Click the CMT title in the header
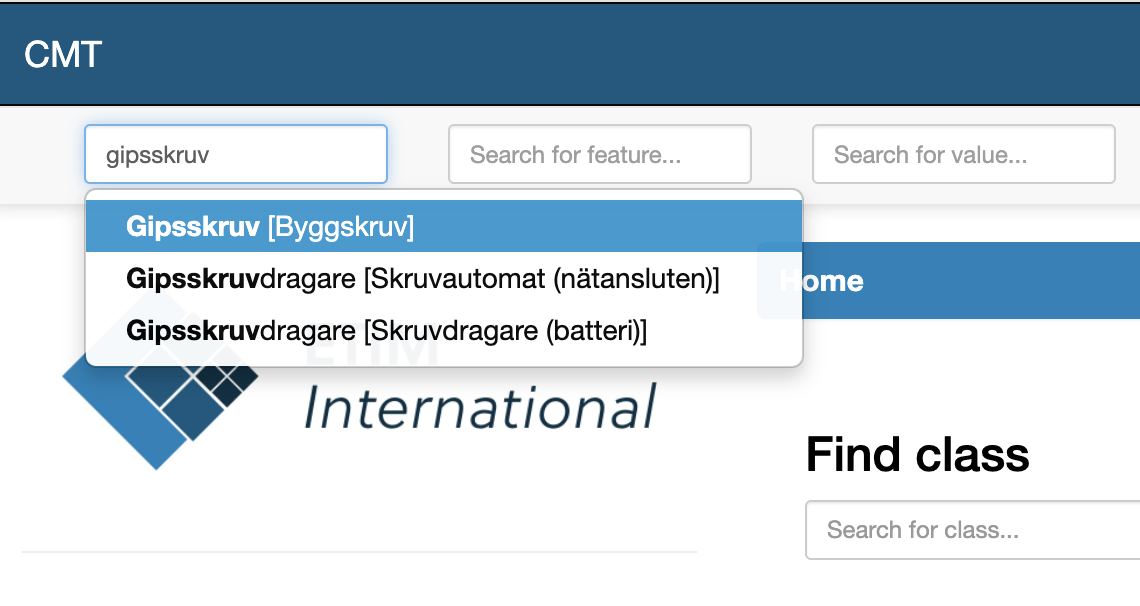 [x=63, y=54]
